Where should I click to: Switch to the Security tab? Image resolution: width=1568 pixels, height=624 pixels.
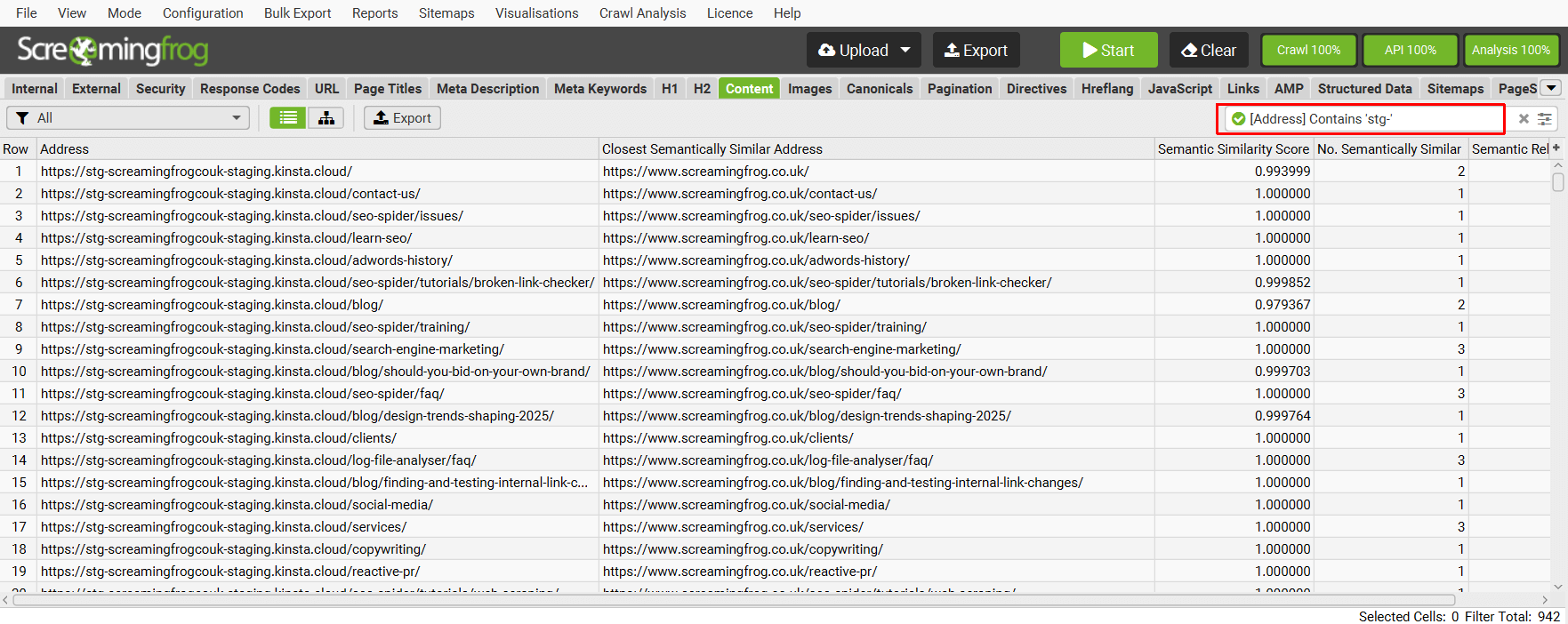coord(160,88)
